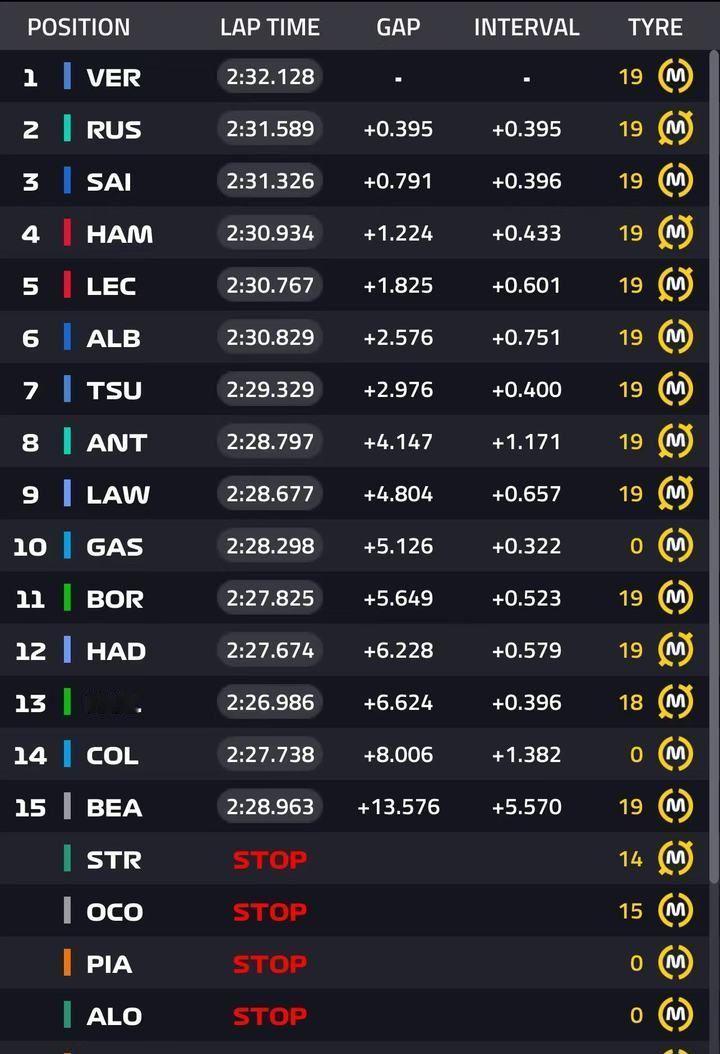720x1054 pixels.
Task: Select driver name BEA in position 15
Action: [114, 807]
